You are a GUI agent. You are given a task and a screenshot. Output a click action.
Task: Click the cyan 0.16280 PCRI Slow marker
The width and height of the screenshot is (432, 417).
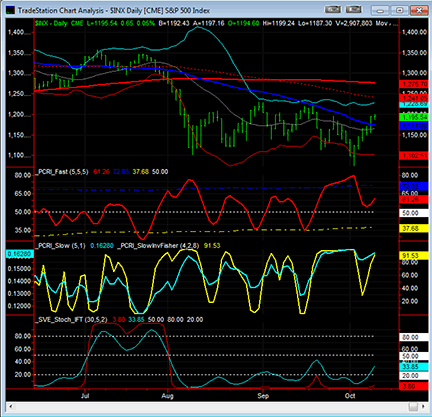pos(19,254)
